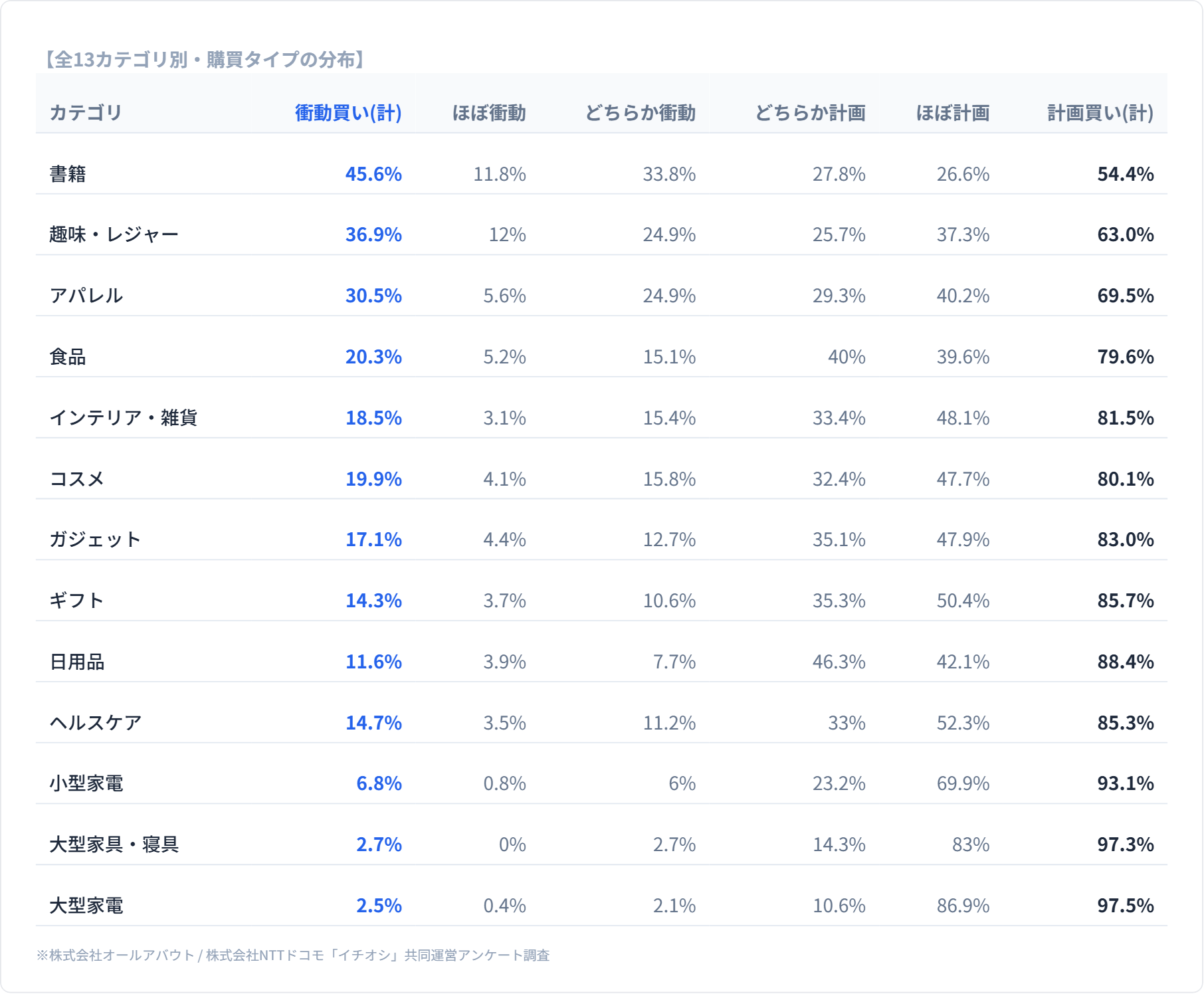Select the カテゴリ column header
The image size is (1204, 994).
coord(86,113)
